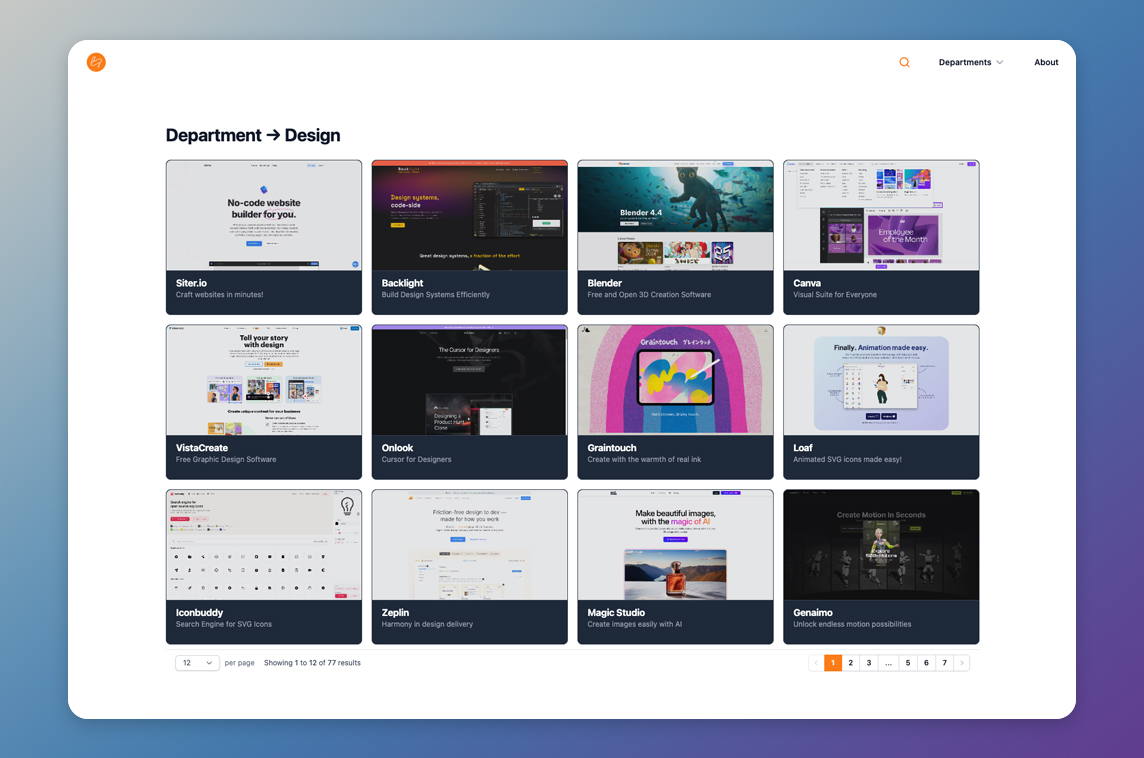
Task: Click 'Visual Suite for Everyone' subtitle
Action: click(835, 295)
